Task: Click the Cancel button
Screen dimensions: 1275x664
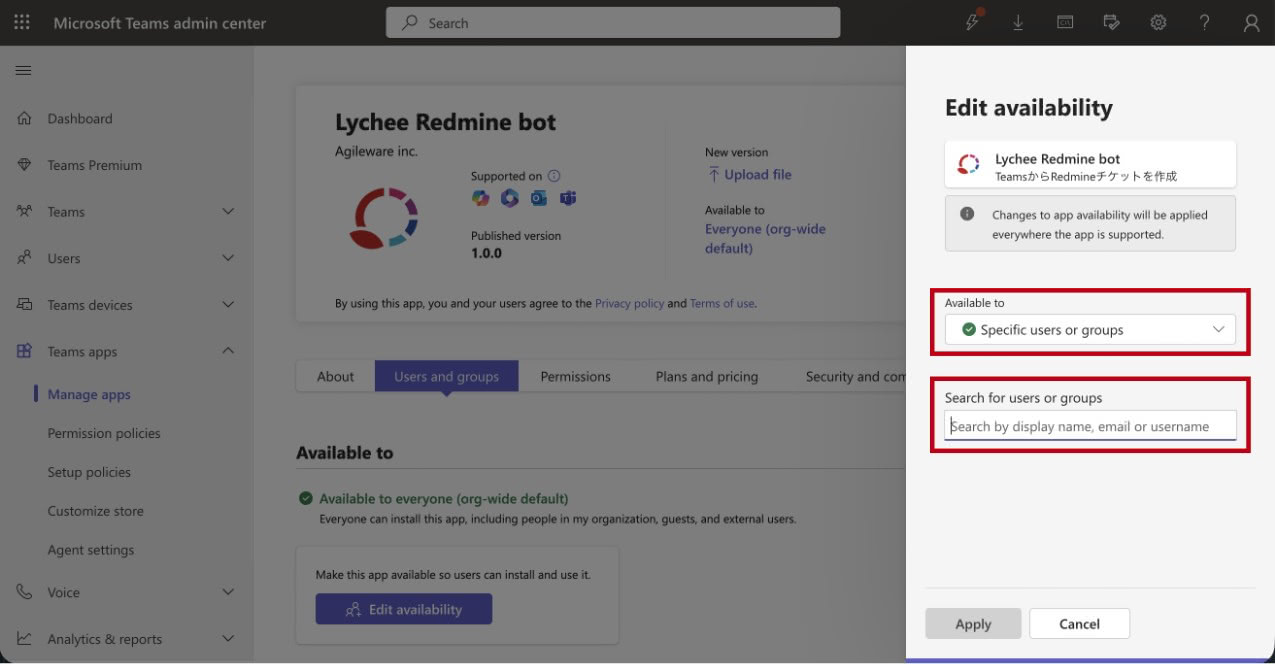Action: 1079,623
